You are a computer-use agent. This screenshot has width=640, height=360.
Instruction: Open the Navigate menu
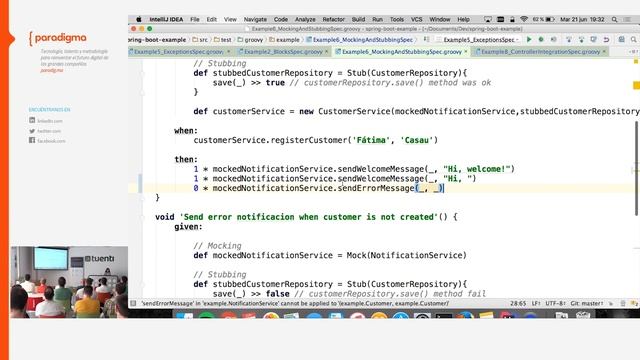(255, 19)
